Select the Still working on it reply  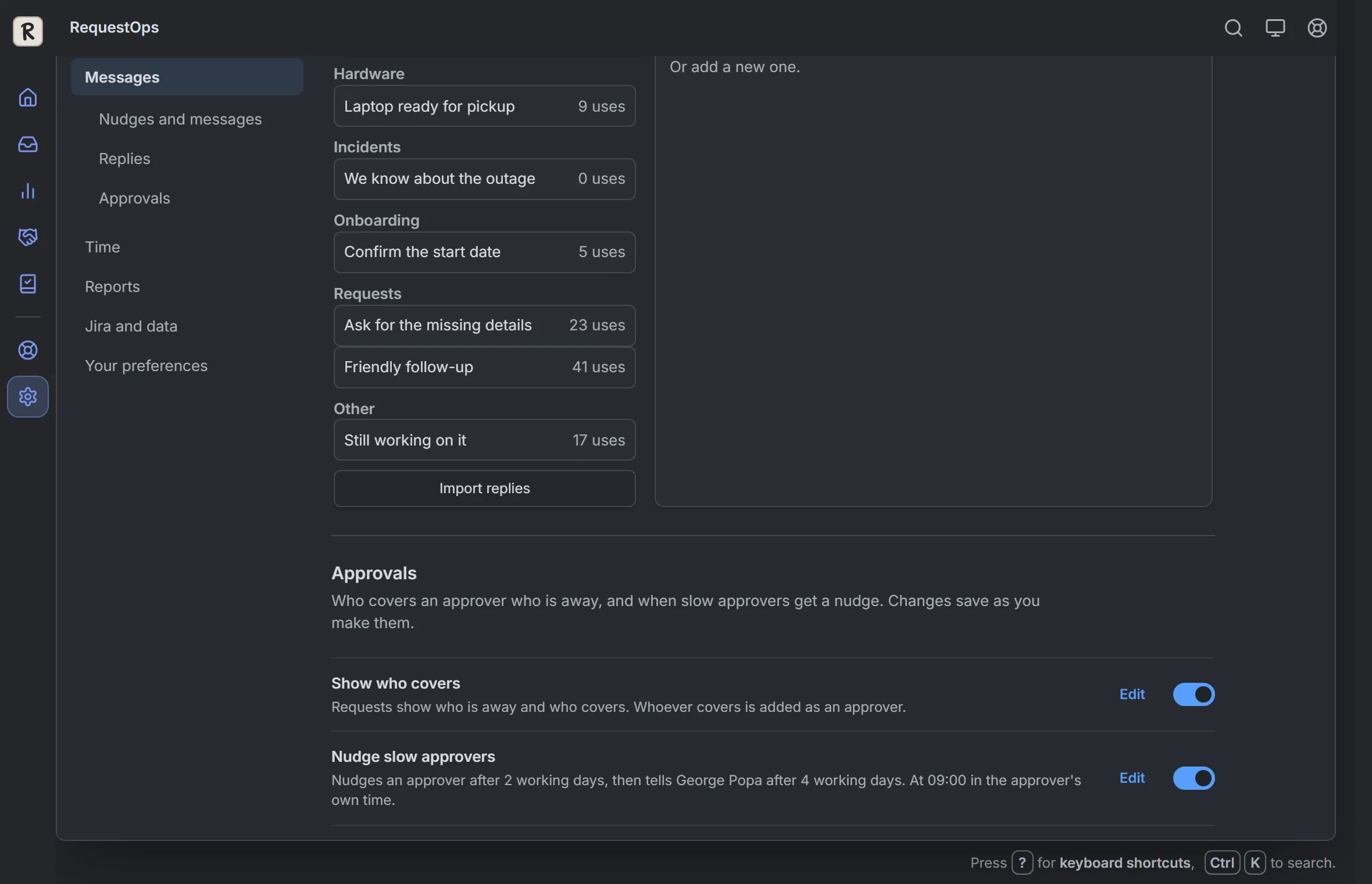484,440
